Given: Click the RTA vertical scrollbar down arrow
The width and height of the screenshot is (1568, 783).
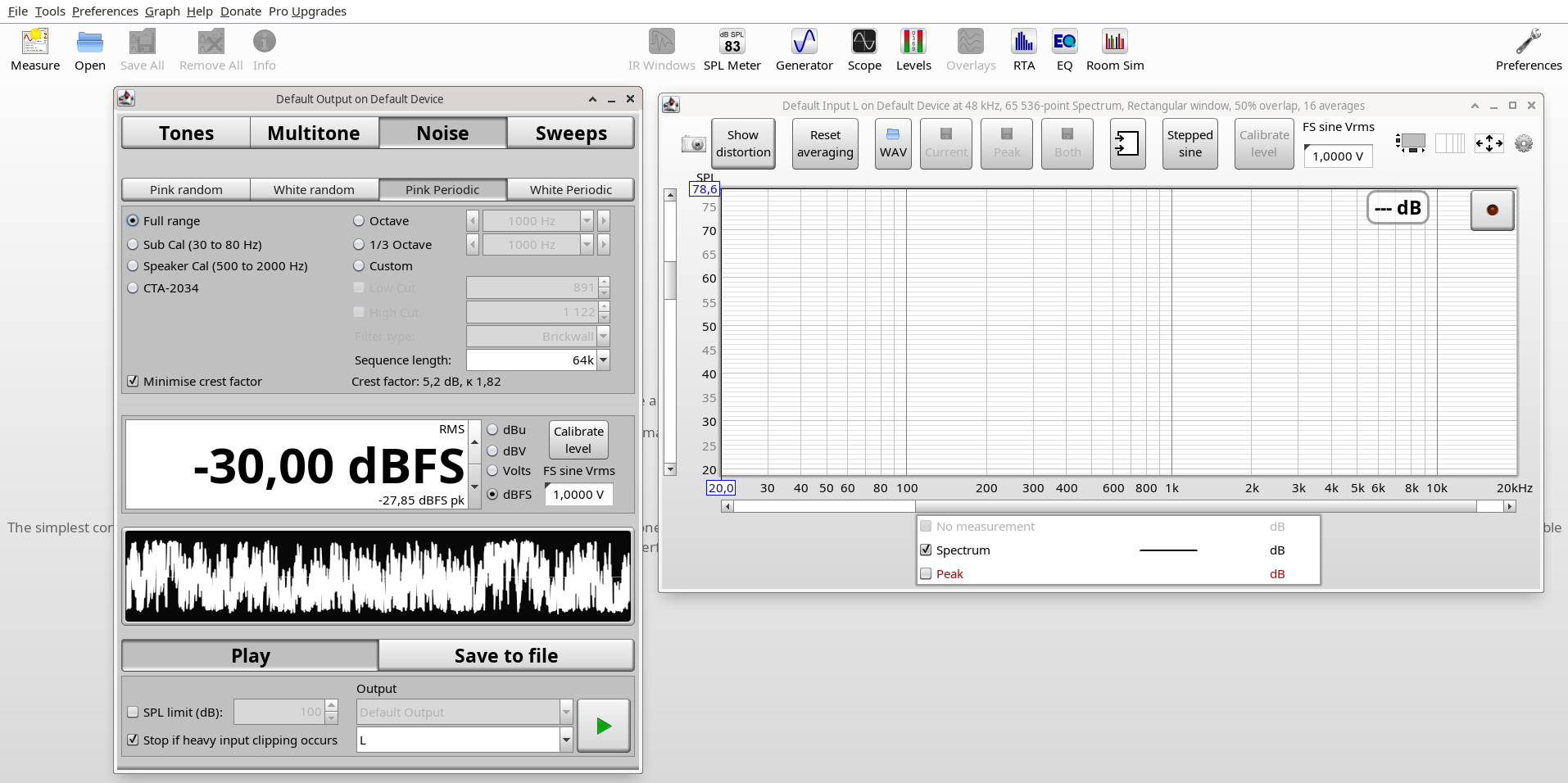Looking at the screenshot, I should tap(670, 469).
